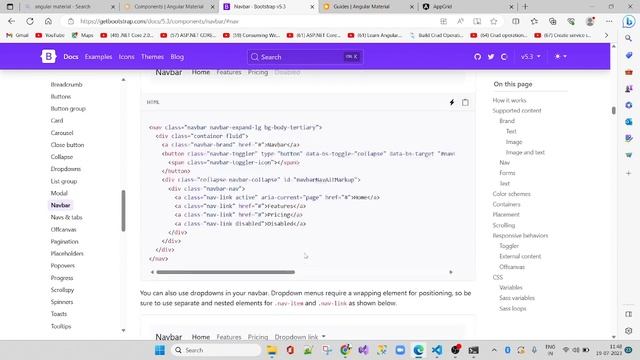Open the v5.3 version dropdown
Viewport: 640px width, 360px height.
pos(530,56)
